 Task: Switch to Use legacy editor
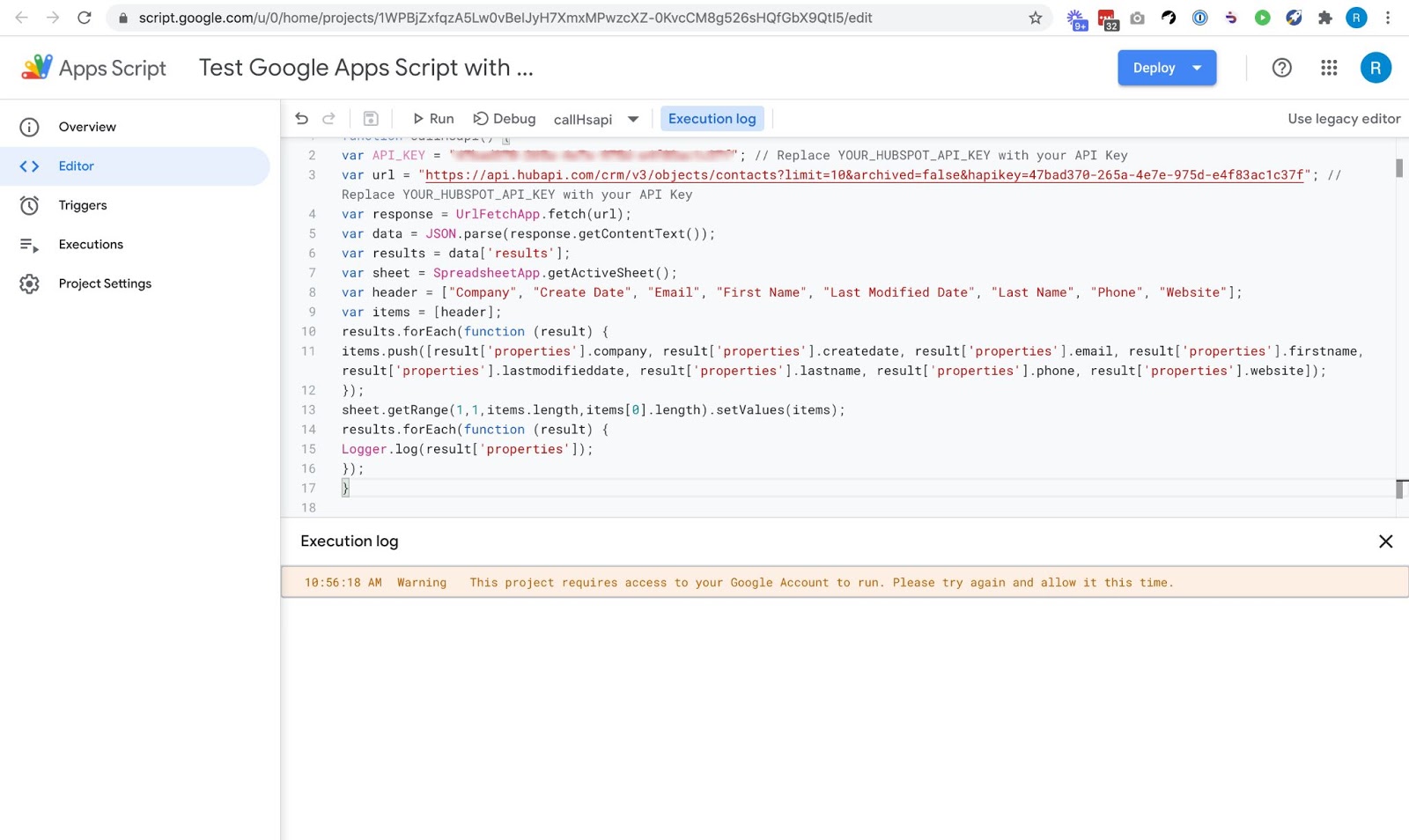pos(1344,119)
